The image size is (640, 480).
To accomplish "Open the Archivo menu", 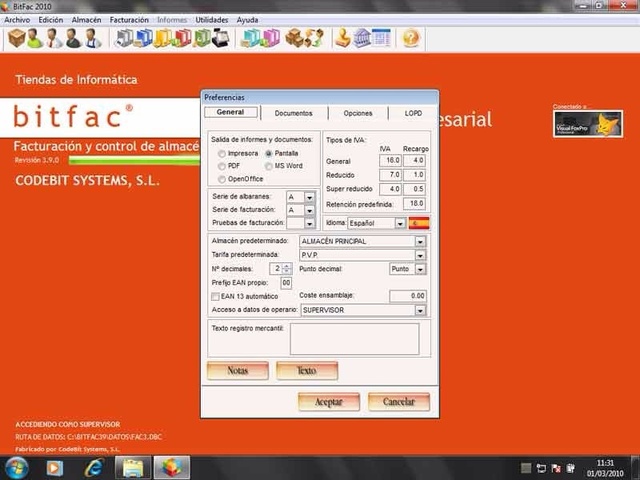I will pos(17,20).
